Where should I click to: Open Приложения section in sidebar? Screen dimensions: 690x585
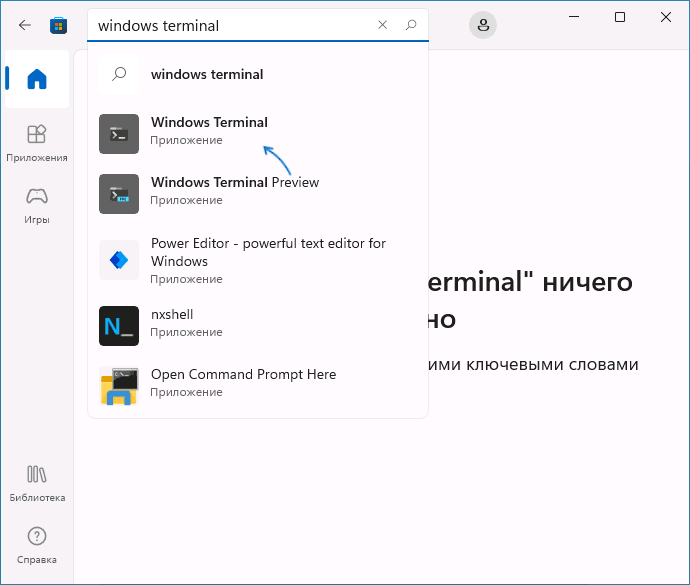click(x=37, y=143)
